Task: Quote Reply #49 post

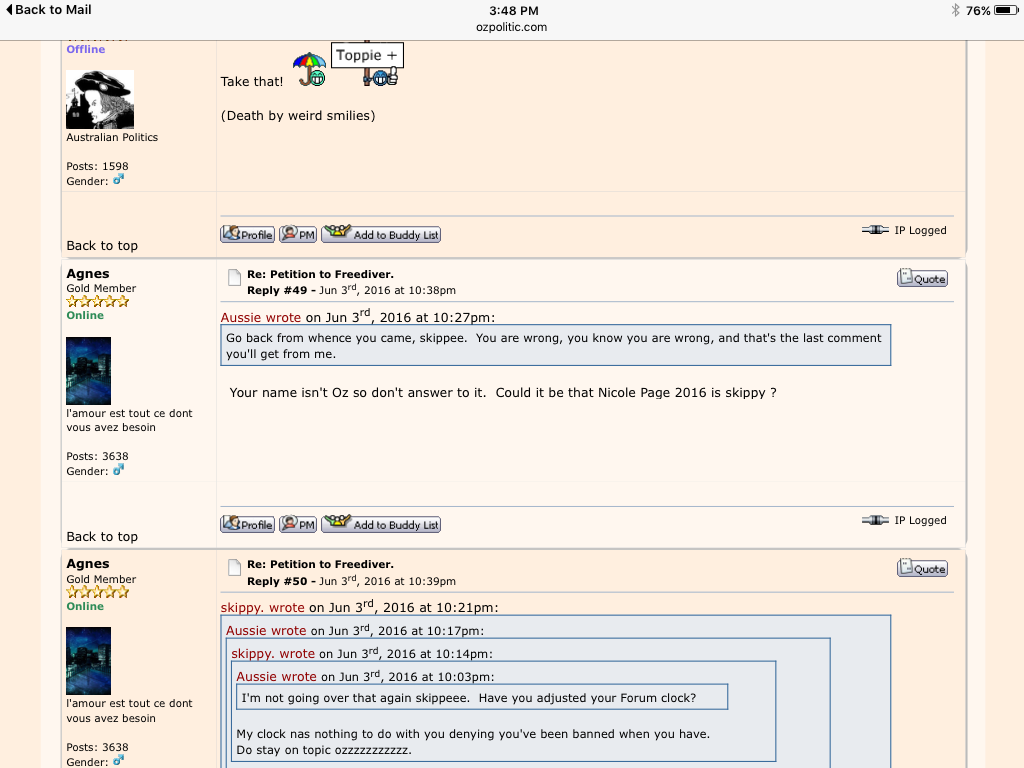Action: tap(922, 279)
